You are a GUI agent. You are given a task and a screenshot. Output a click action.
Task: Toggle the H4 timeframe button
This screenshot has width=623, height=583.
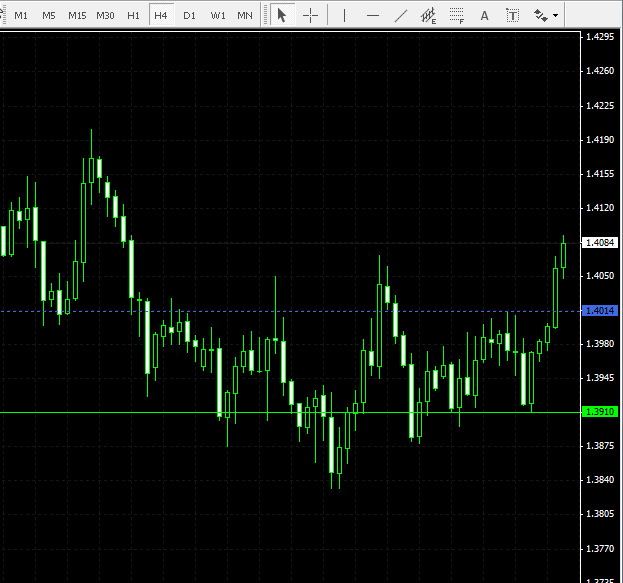pos(161,15)
